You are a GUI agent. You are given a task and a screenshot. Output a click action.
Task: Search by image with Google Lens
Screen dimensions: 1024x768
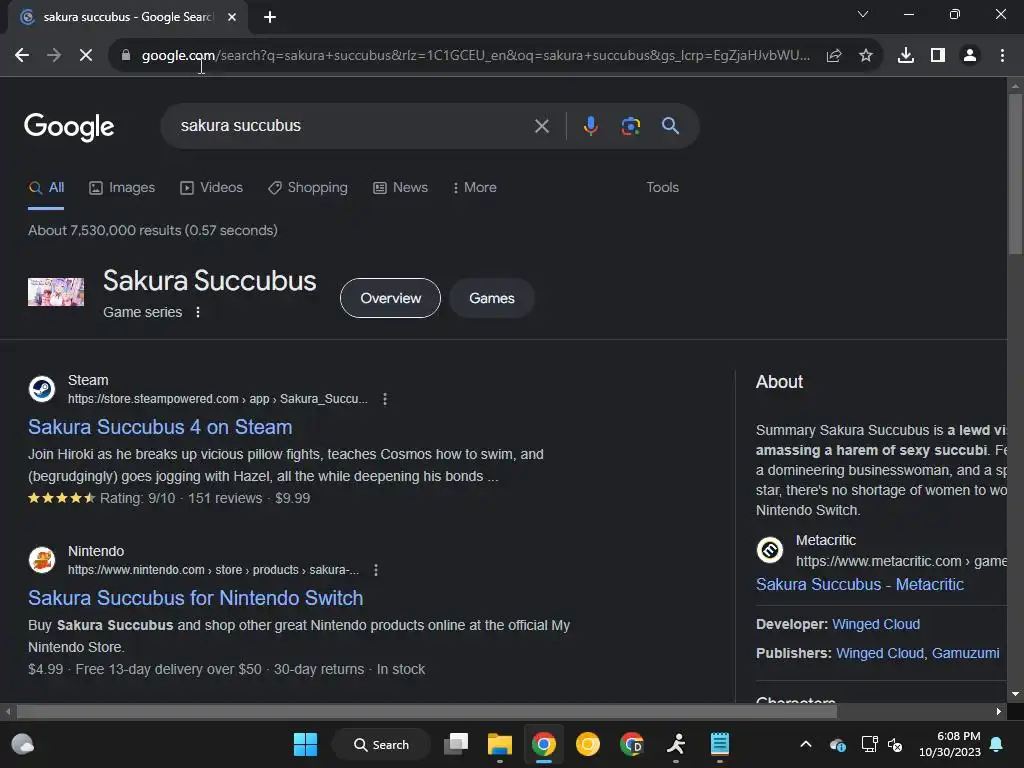pos(631,126)
